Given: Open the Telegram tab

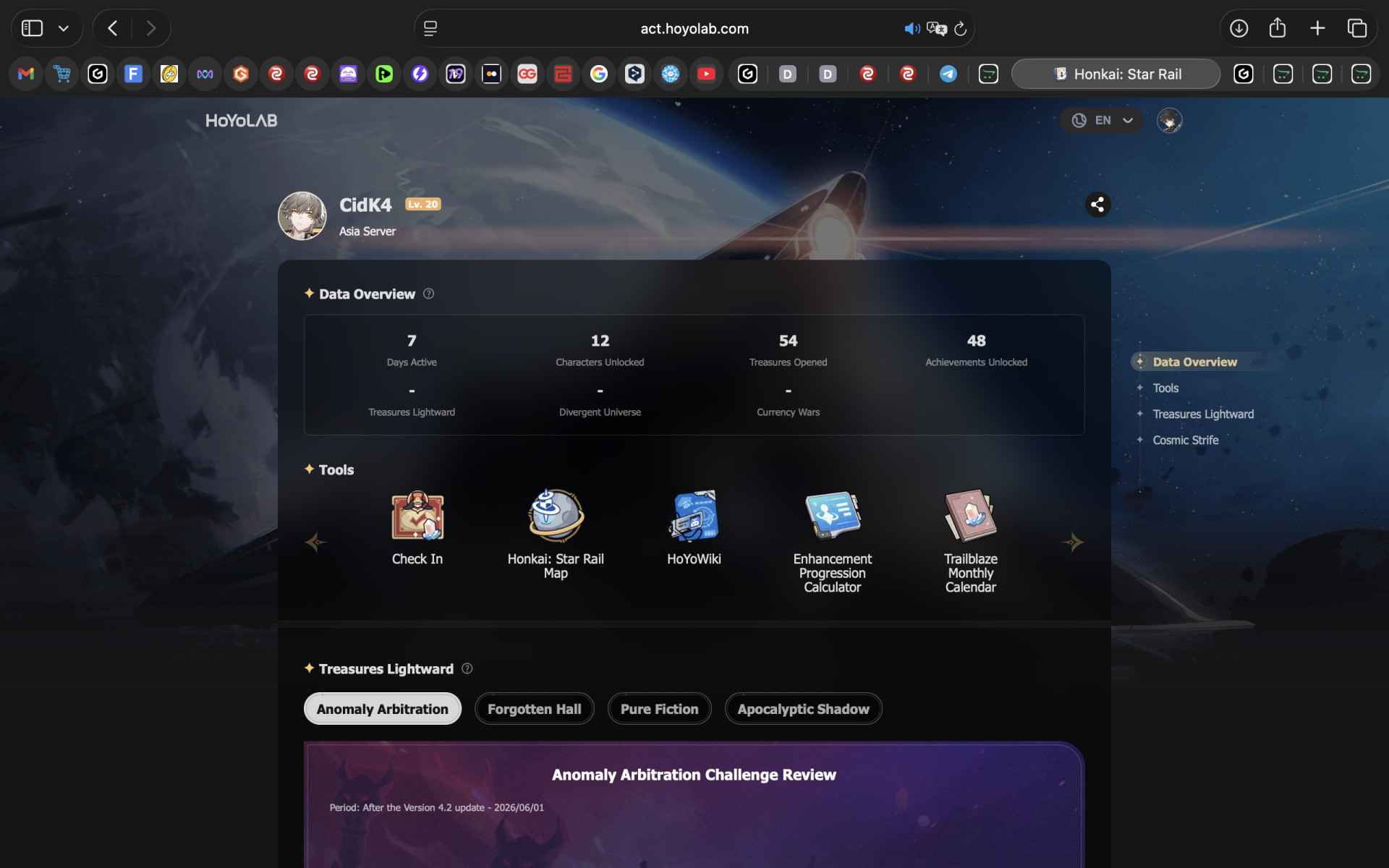Looking at the screenshot, I should (x=948, y=74).
